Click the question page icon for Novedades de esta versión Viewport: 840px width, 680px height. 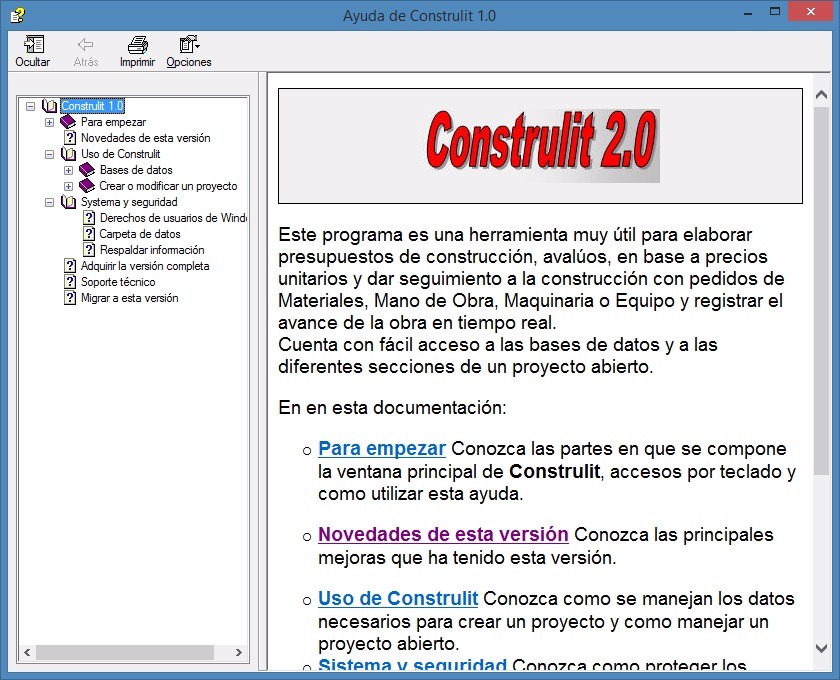(70, 138)
